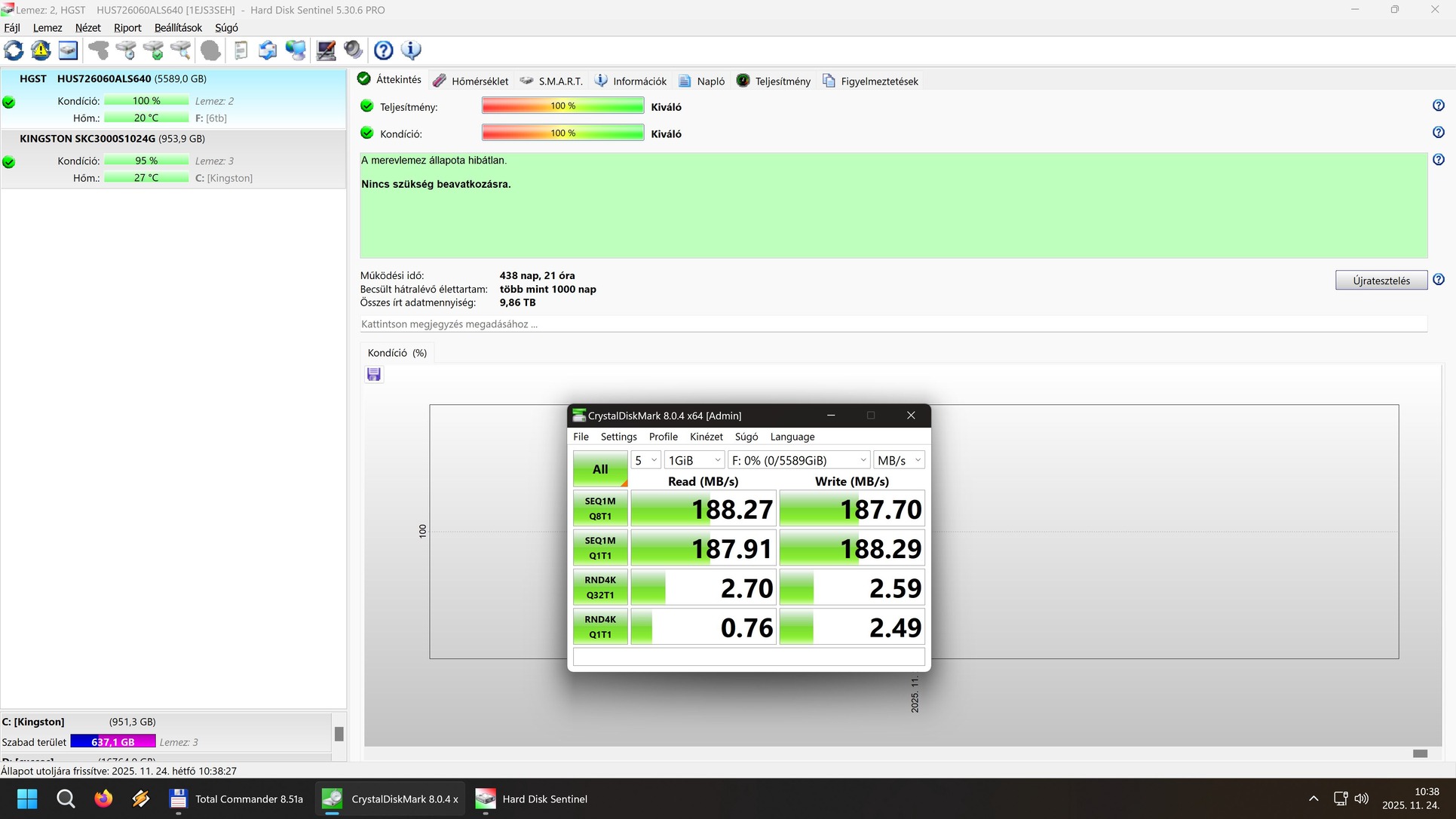Viewport: 1456px width, 819px height.
Task: Switch to the S.M.A.R.T. tab
Action: [x=551, y=81]
